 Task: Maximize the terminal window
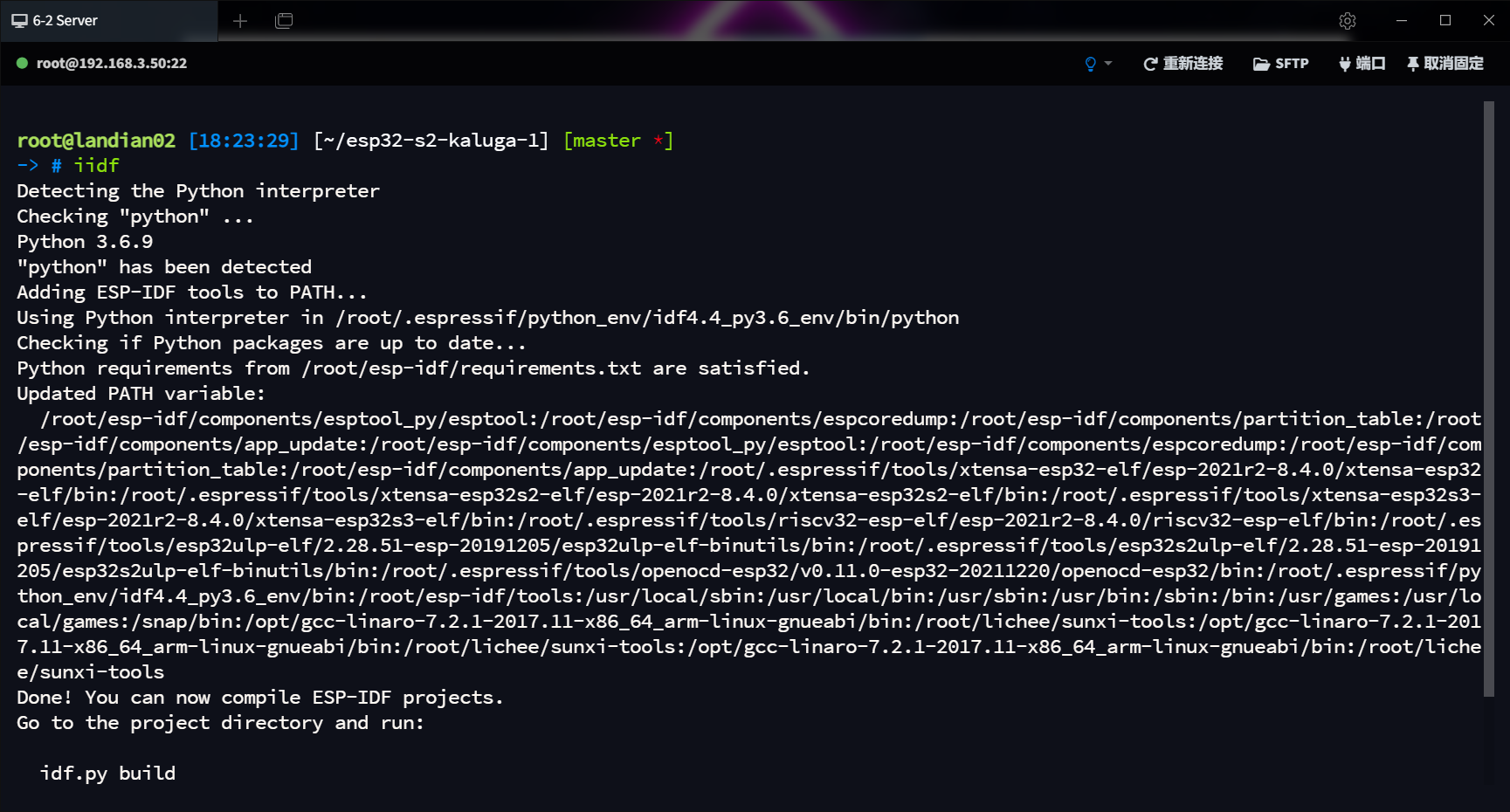[x=1445, y=20]
